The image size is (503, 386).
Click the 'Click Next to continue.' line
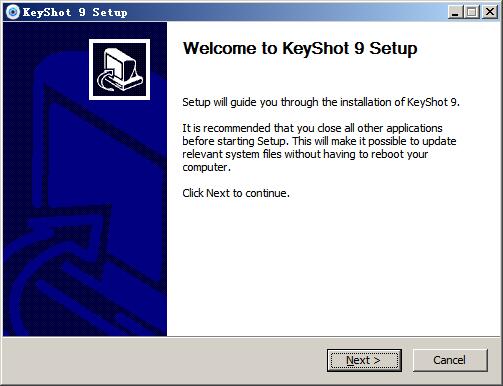(236, 193)
